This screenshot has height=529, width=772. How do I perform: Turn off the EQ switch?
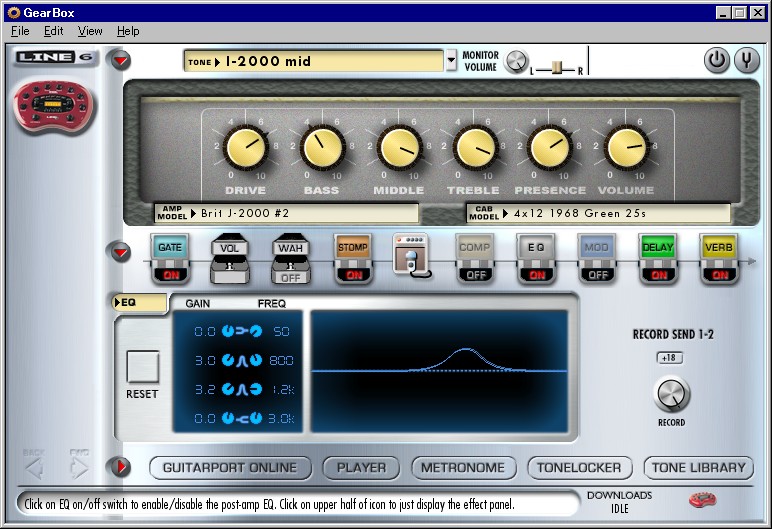[x=537, y=274]
